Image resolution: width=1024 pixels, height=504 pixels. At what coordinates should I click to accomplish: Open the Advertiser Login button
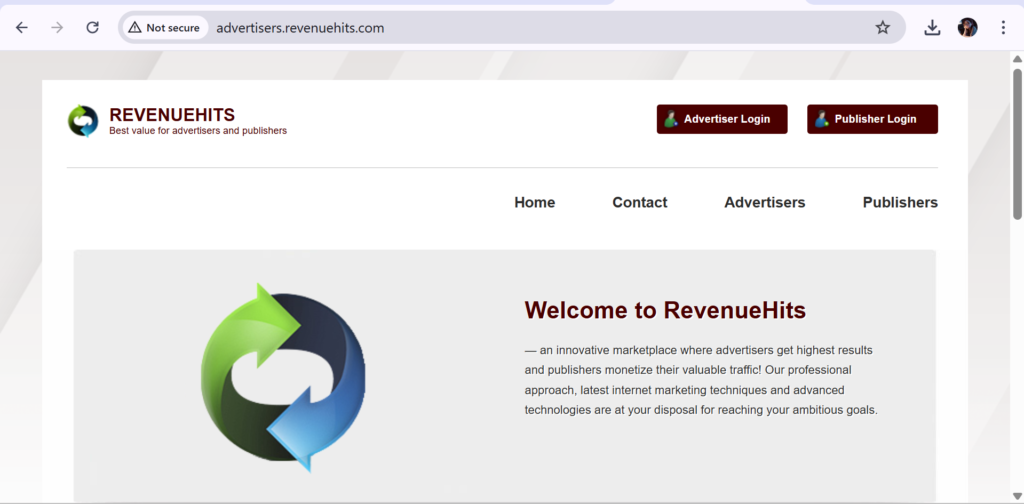pos(722,119)
